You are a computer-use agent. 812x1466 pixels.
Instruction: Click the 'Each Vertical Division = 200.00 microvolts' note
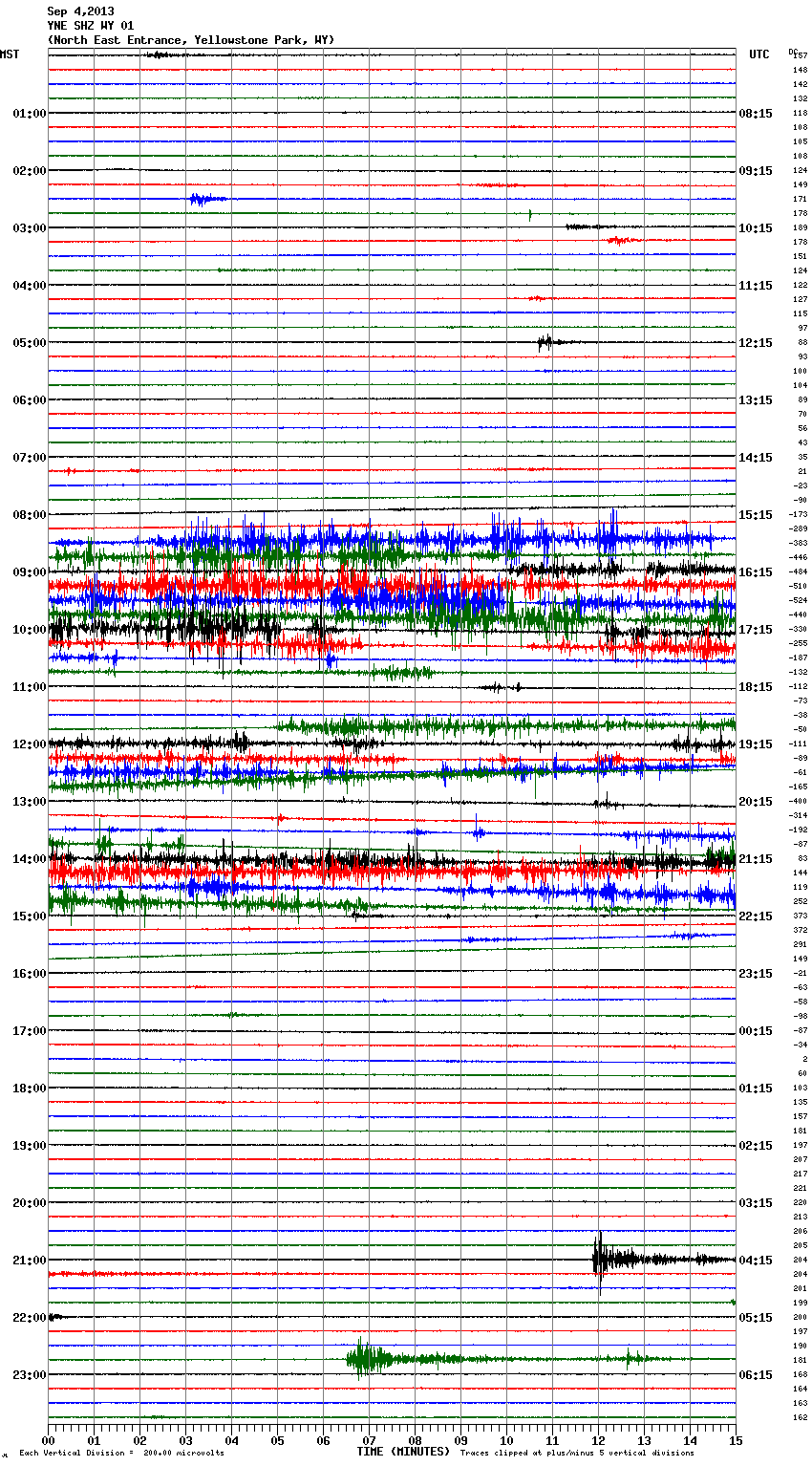point(121,1454)
